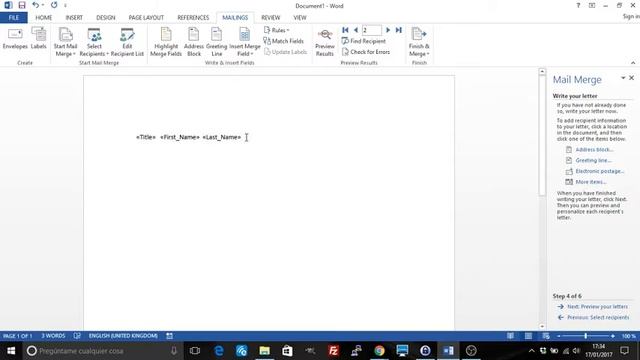Click the record number field
Viewport: 640px width, 360px height.
(x=371, y=30)
